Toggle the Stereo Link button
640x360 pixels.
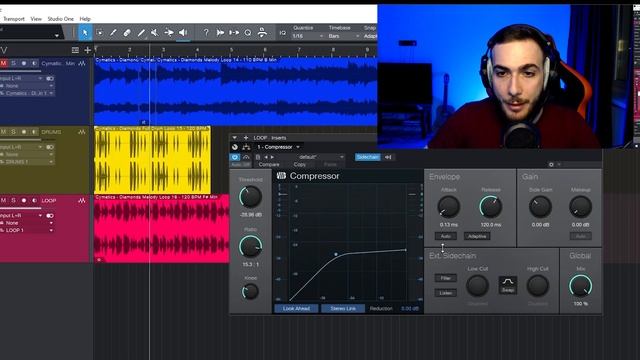tap(343, 309)
